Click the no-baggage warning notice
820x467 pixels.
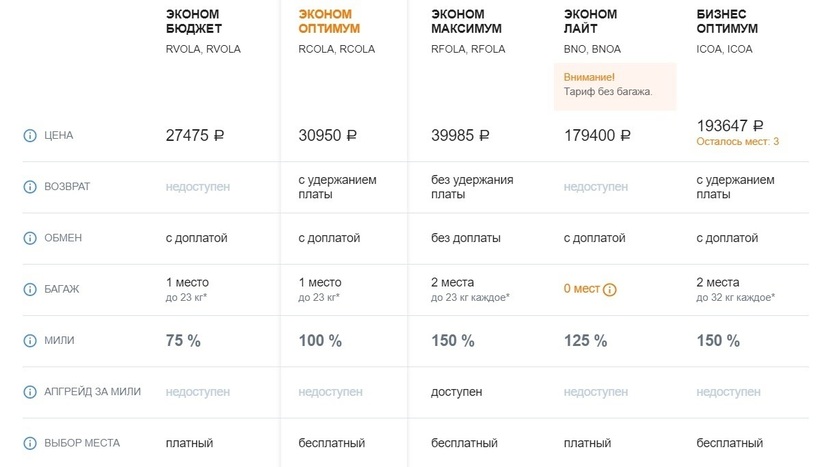tap(614, 84)
